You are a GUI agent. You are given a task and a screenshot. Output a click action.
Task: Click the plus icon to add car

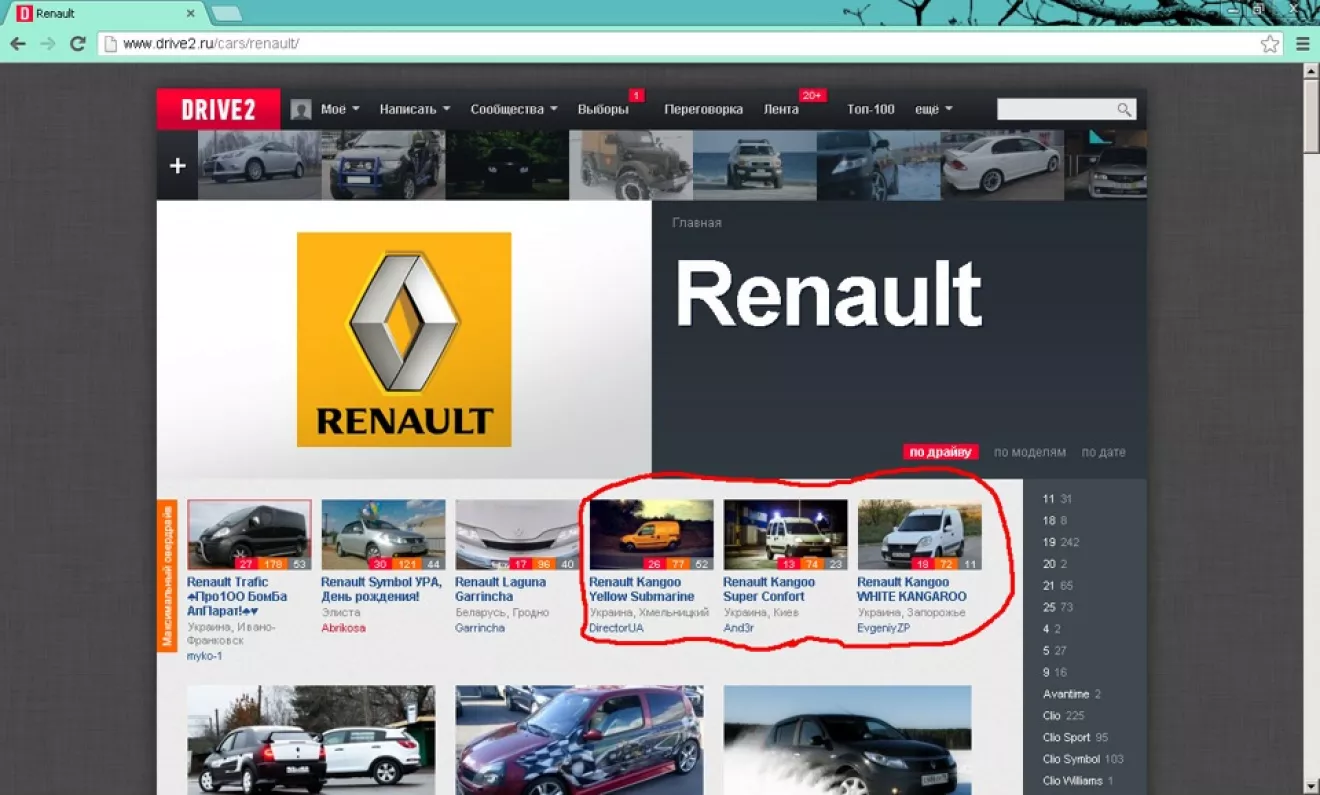177,166
